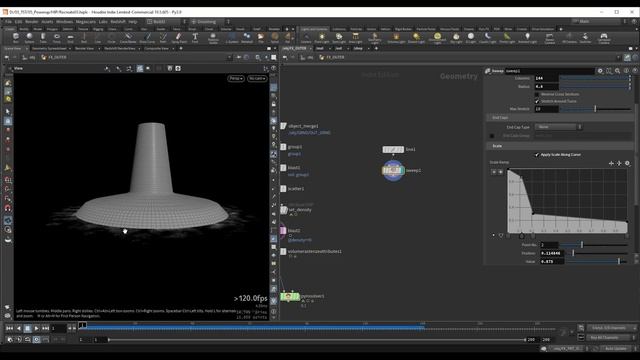Open the Render menu

[x=31, y=22]
